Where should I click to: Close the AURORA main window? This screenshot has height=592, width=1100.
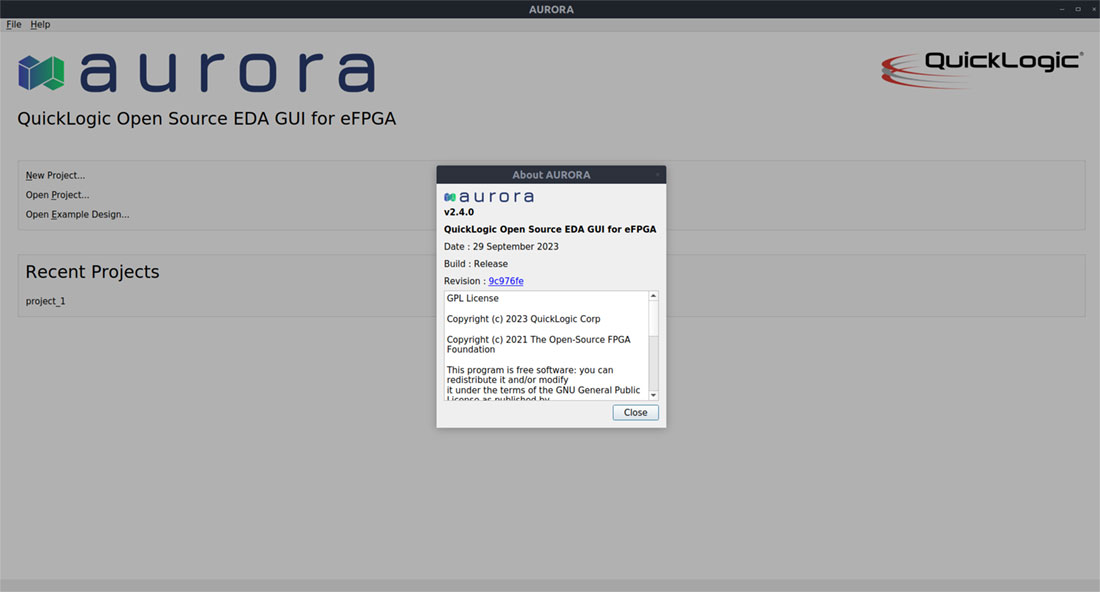click(1093, 9)
